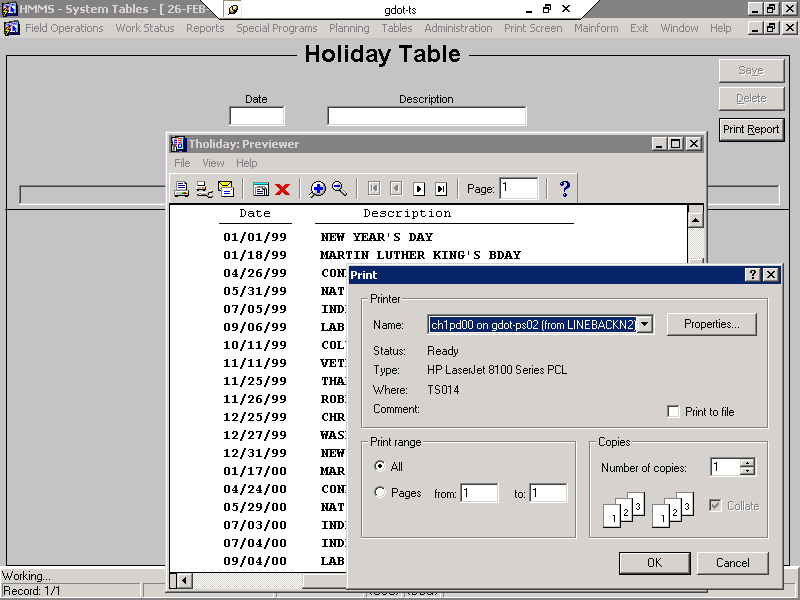Go to next page in Previewer

pyautogui.click(x=419, y=189)
